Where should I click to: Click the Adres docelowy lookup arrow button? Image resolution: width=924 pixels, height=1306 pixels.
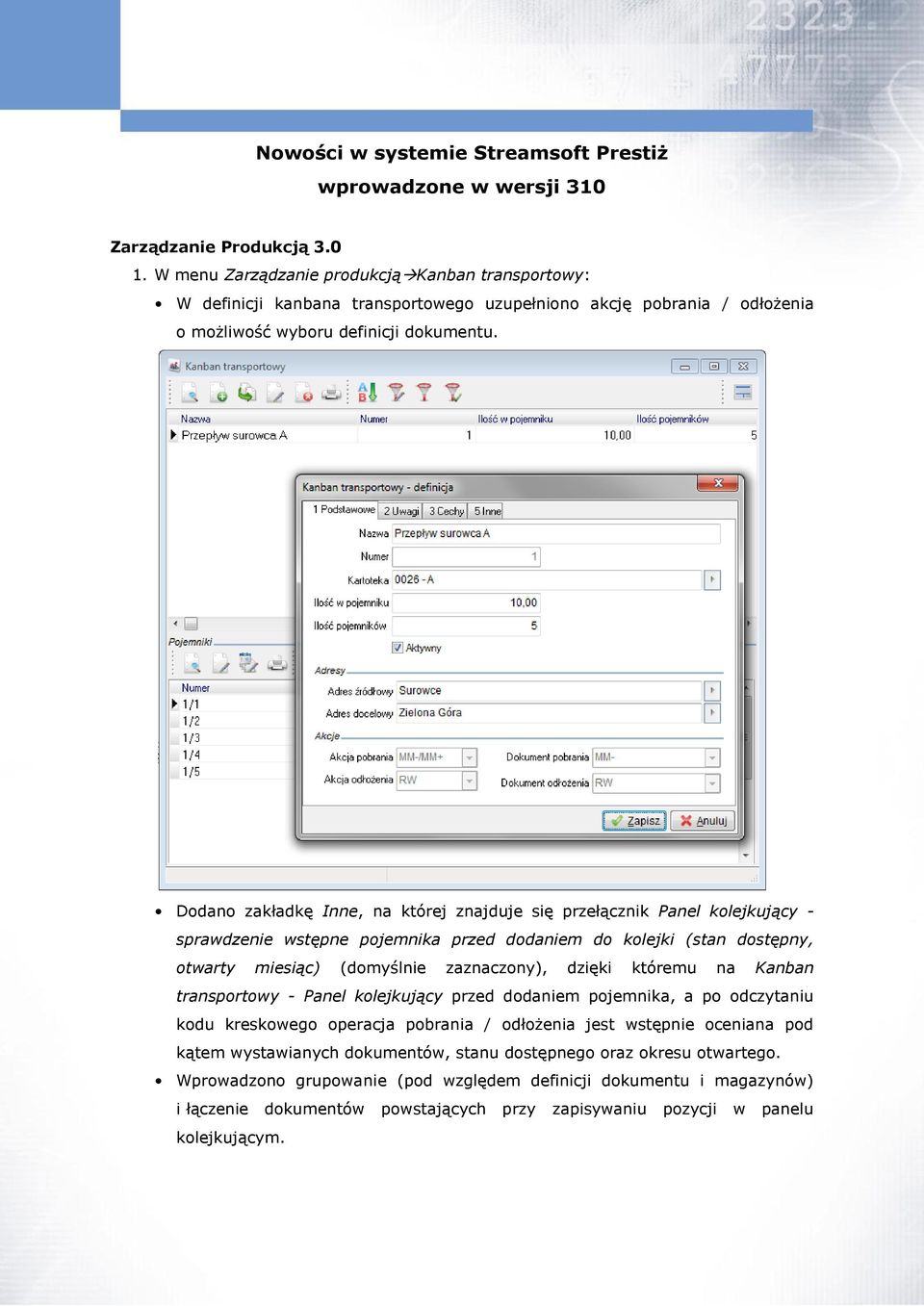coord(712,713)
